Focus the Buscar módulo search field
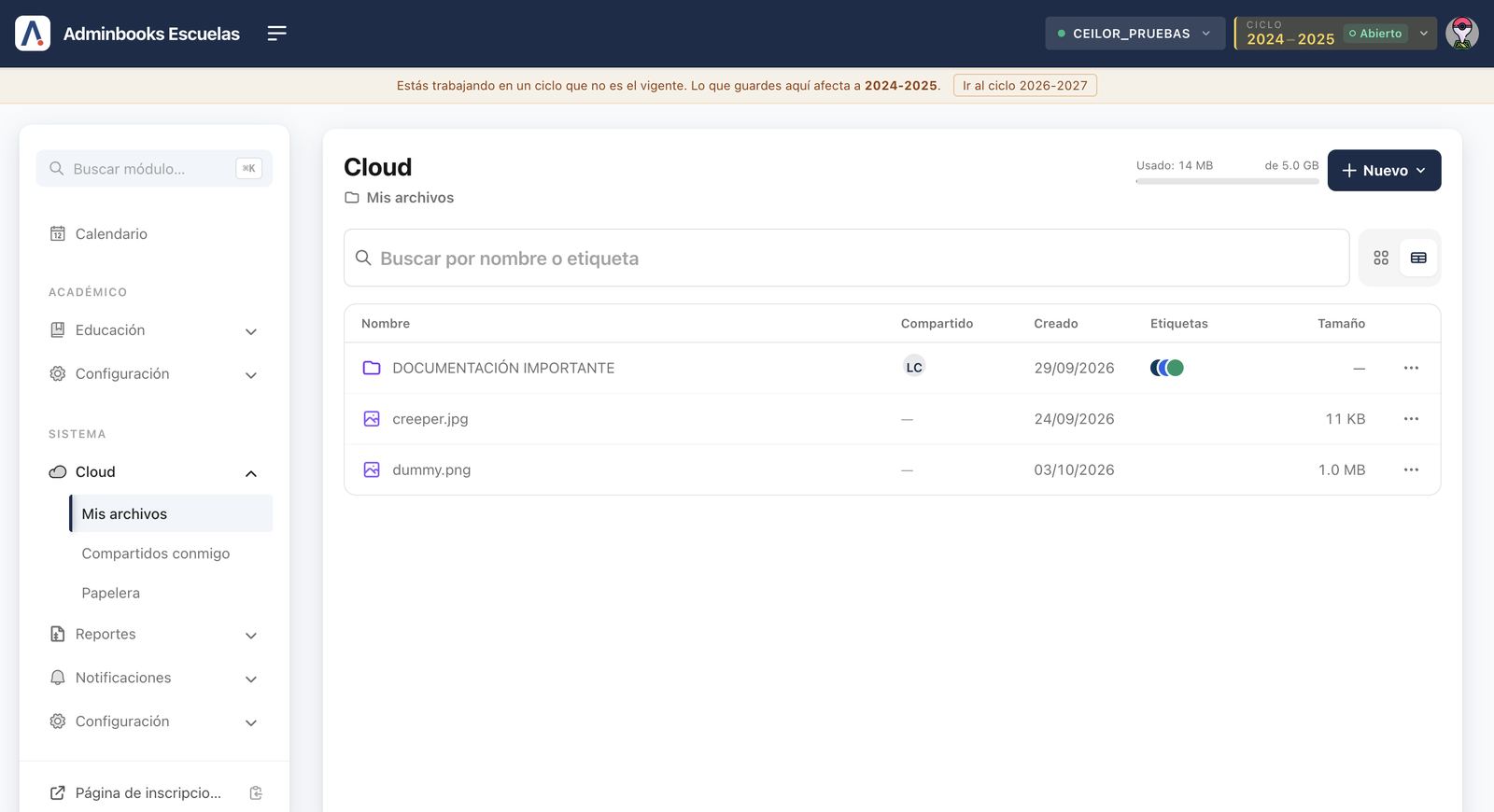The image size is (1494, 812). (x=154, y=169)
